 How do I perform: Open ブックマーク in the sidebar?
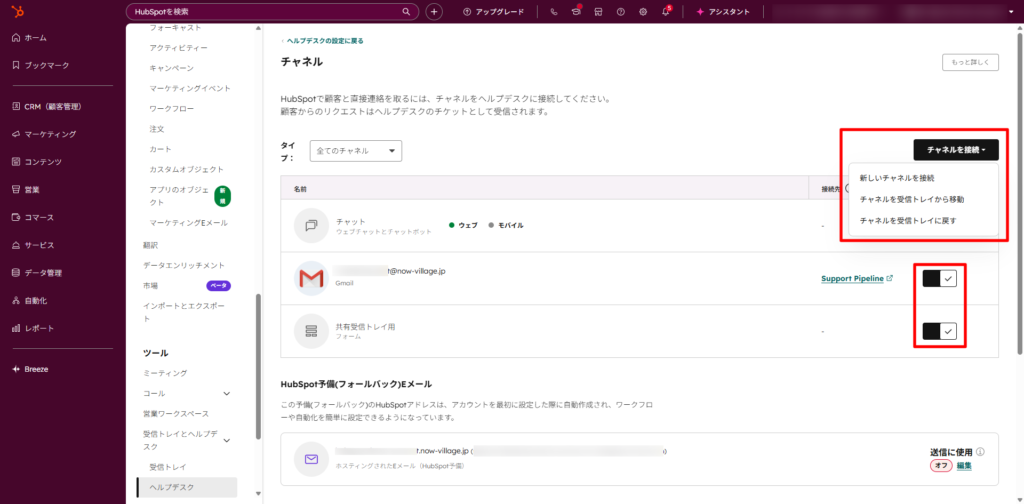pos(40,65)
